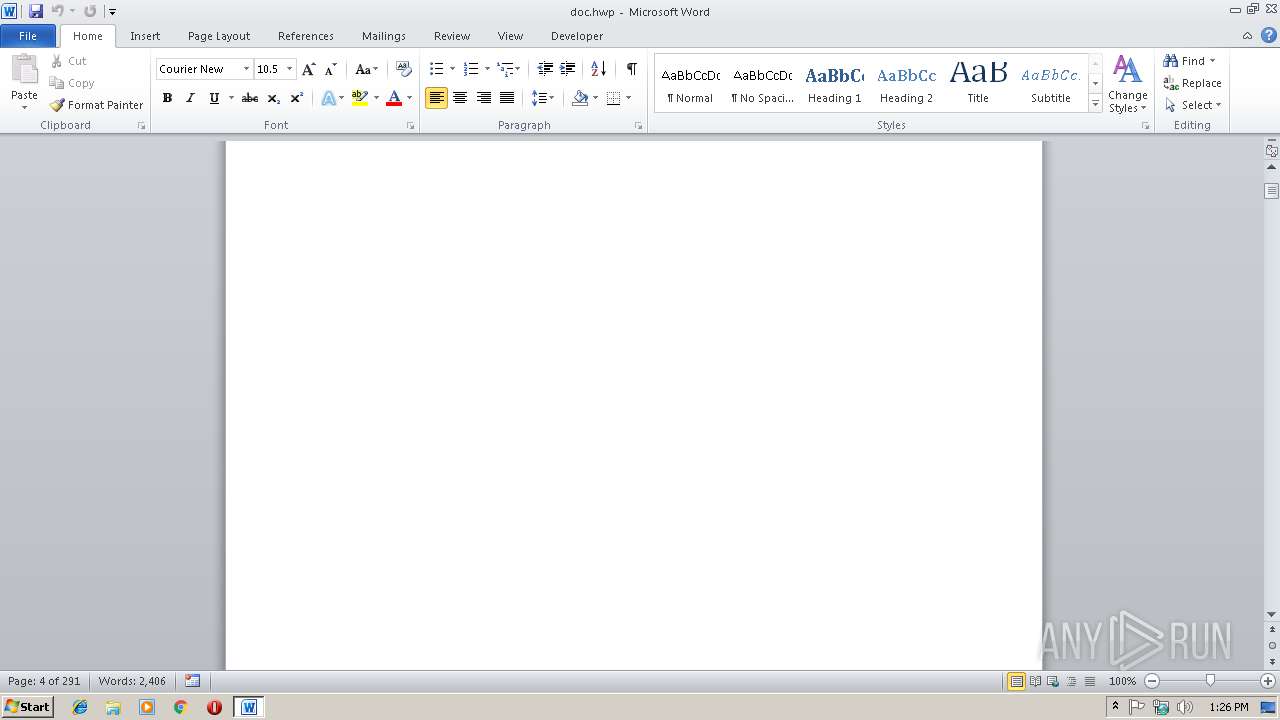Expand the Styles gallery More arrow
This screenshot has height=720, width=1280.
tap(1095, 104)
